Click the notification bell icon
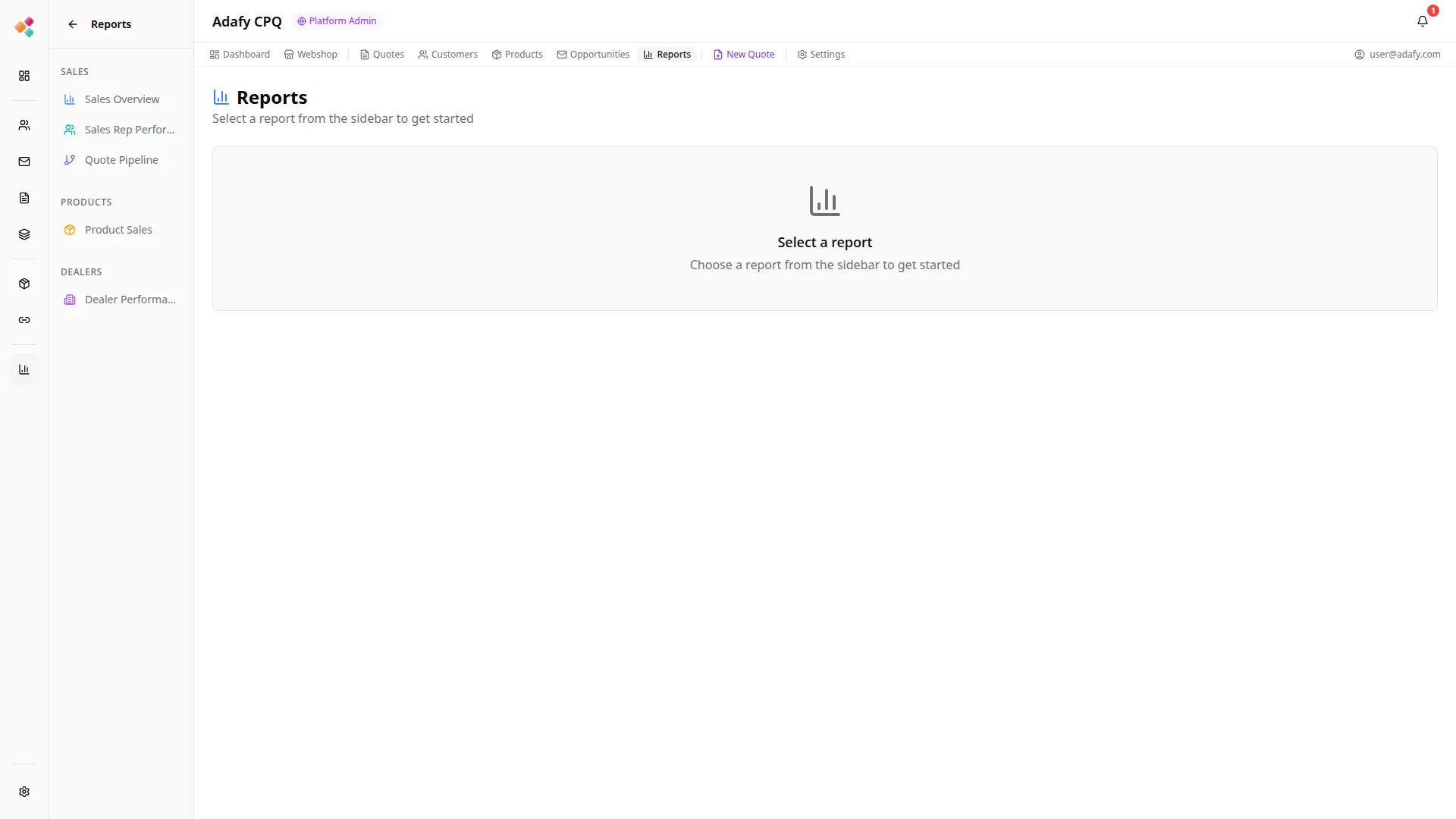 (1422, 21)
